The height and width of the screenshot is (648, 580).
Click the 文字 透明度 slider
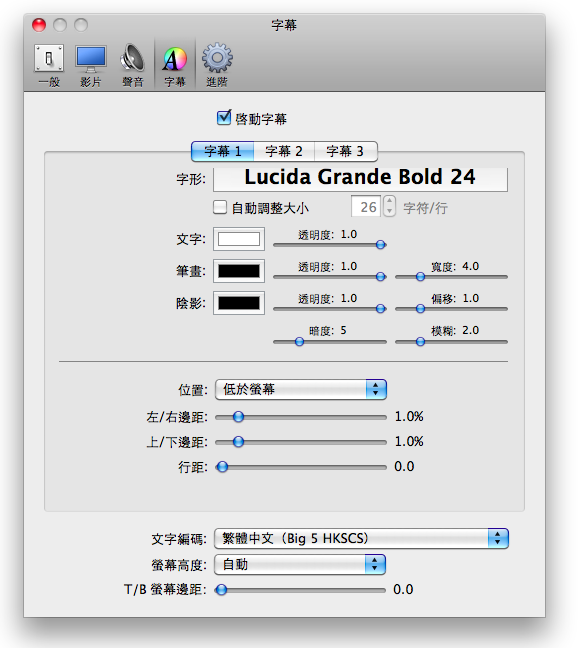point(329,245)
